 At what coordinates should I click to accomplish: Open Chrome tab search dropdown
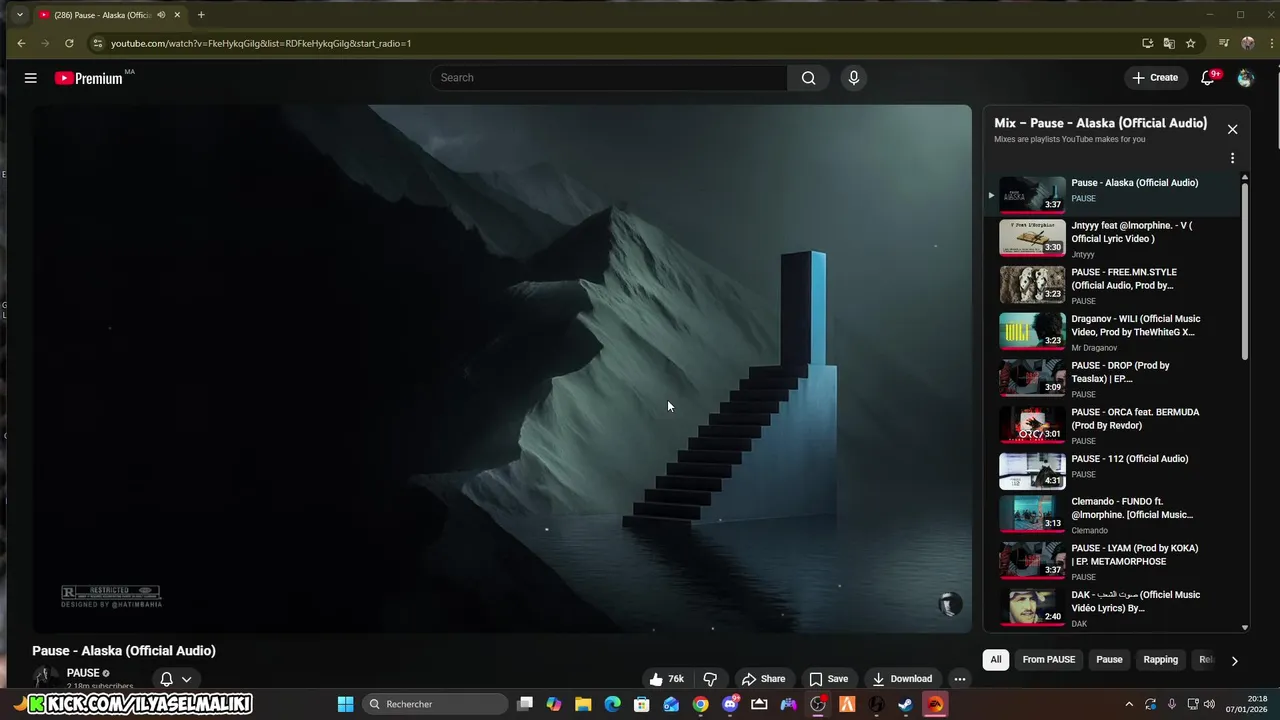tap(19, 15)
